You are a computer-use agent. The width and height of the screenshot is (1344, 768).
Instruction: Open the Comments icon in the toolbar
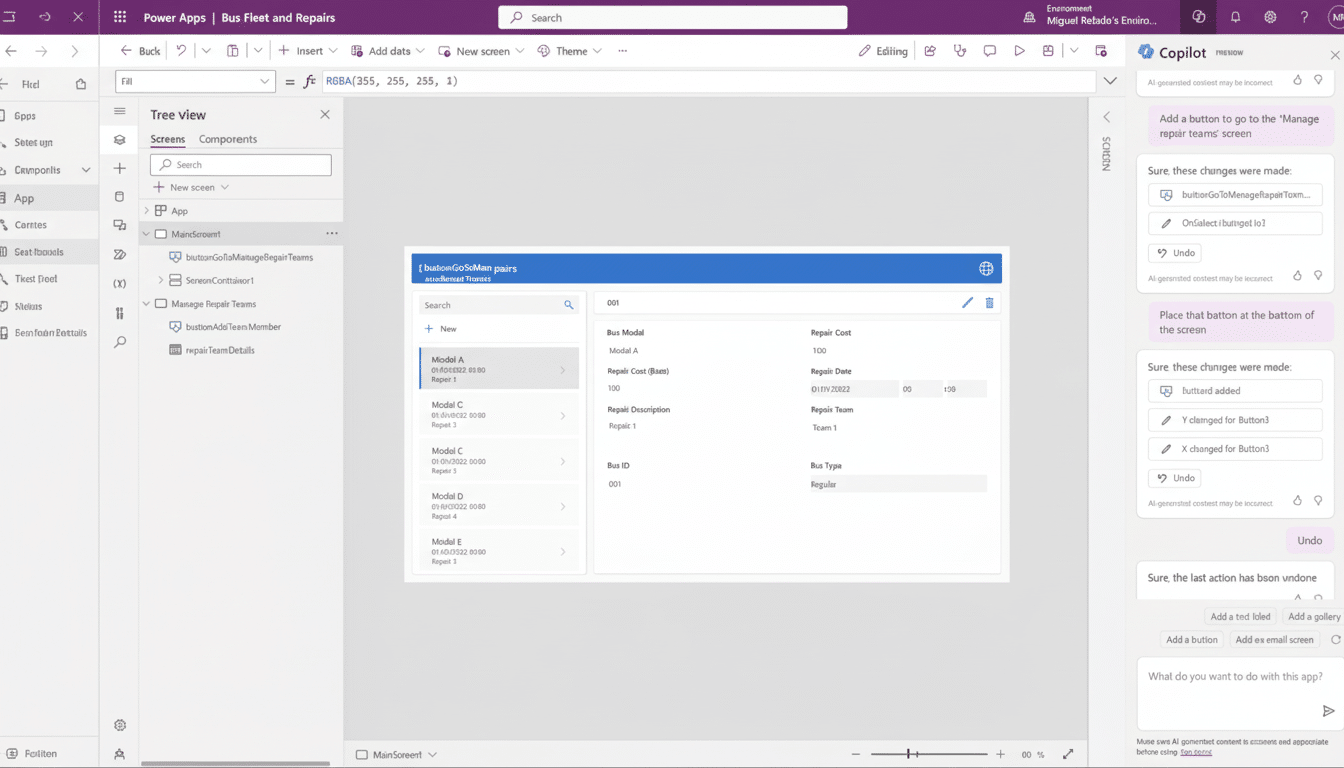(990, 51)
